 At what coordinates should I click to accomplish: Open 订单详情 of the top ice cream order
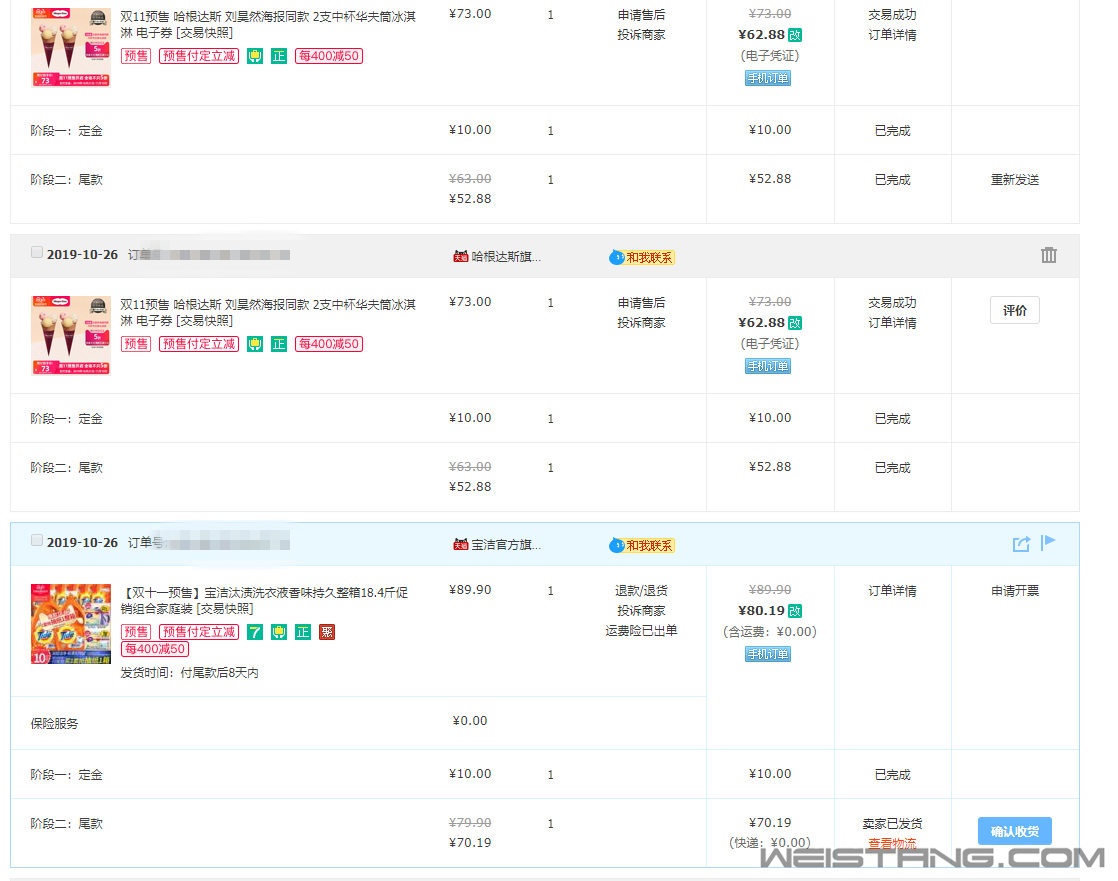pyautogui.click(x=892, y=35)
